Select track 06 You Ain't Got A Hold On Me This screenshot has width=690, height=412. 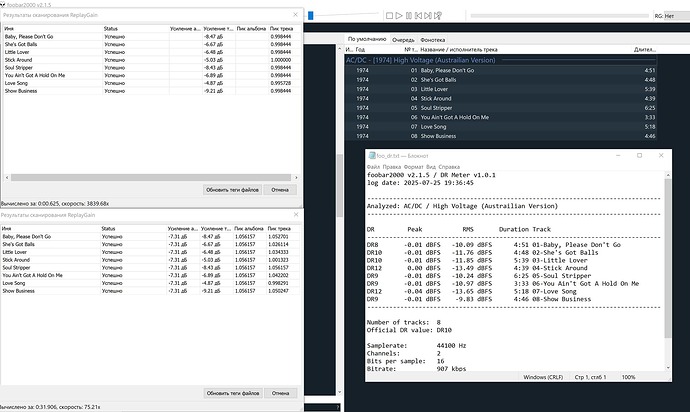coord(501,117)
